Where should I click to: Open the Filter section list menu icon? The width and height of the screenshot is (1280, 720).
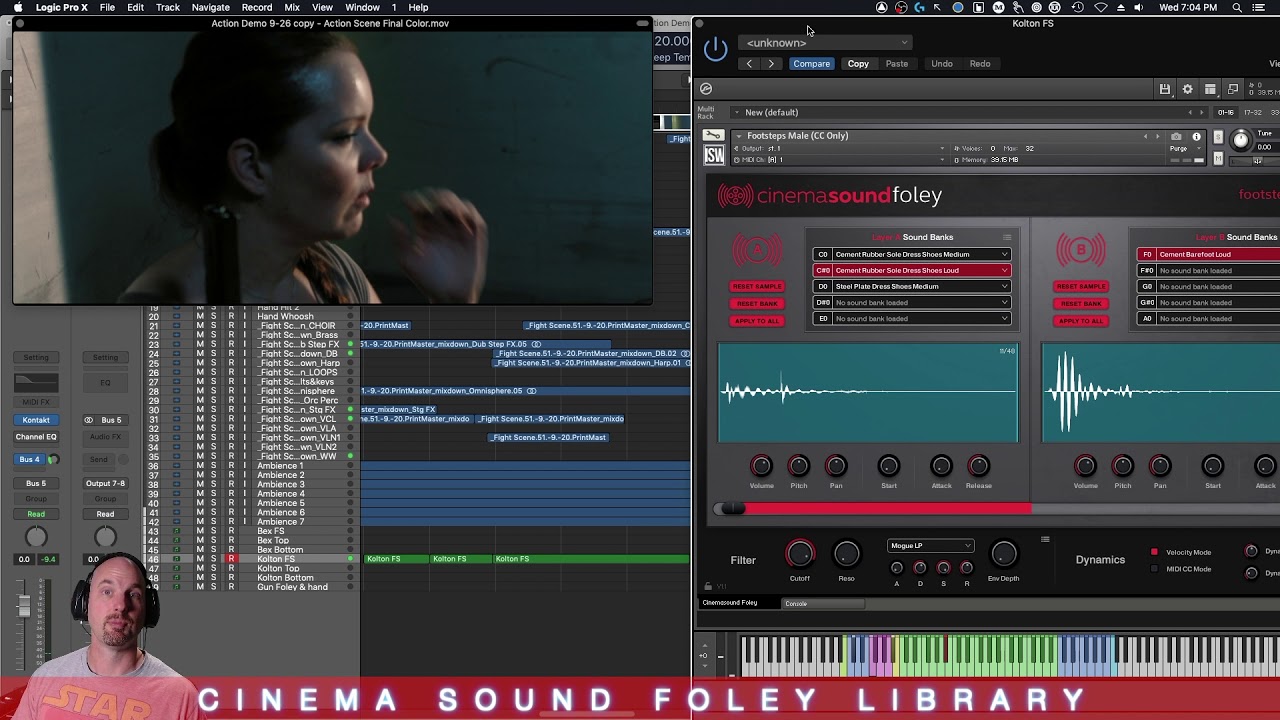pos(1045,540)
